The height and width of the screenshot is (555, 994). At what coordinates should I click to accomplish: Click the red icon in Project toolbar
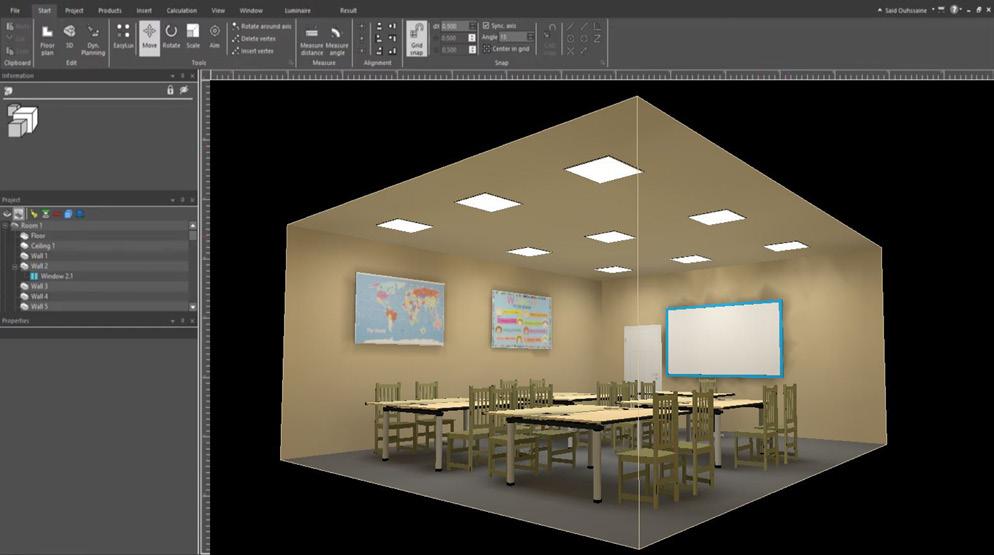point(57,214)
